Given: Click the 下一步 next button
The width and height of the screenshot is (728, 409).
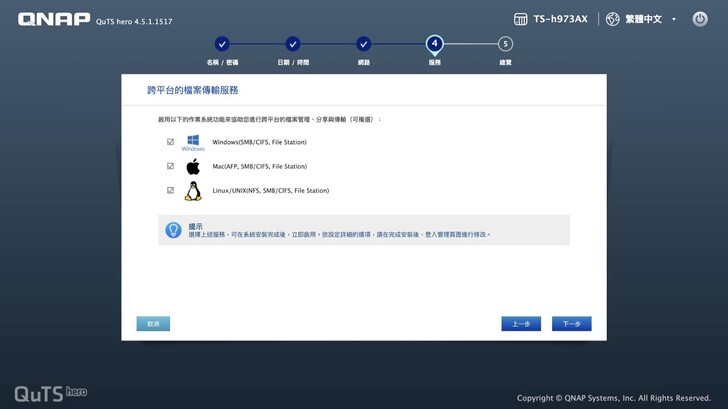Looking at the screenshot, I should click(x=571, y=324).
